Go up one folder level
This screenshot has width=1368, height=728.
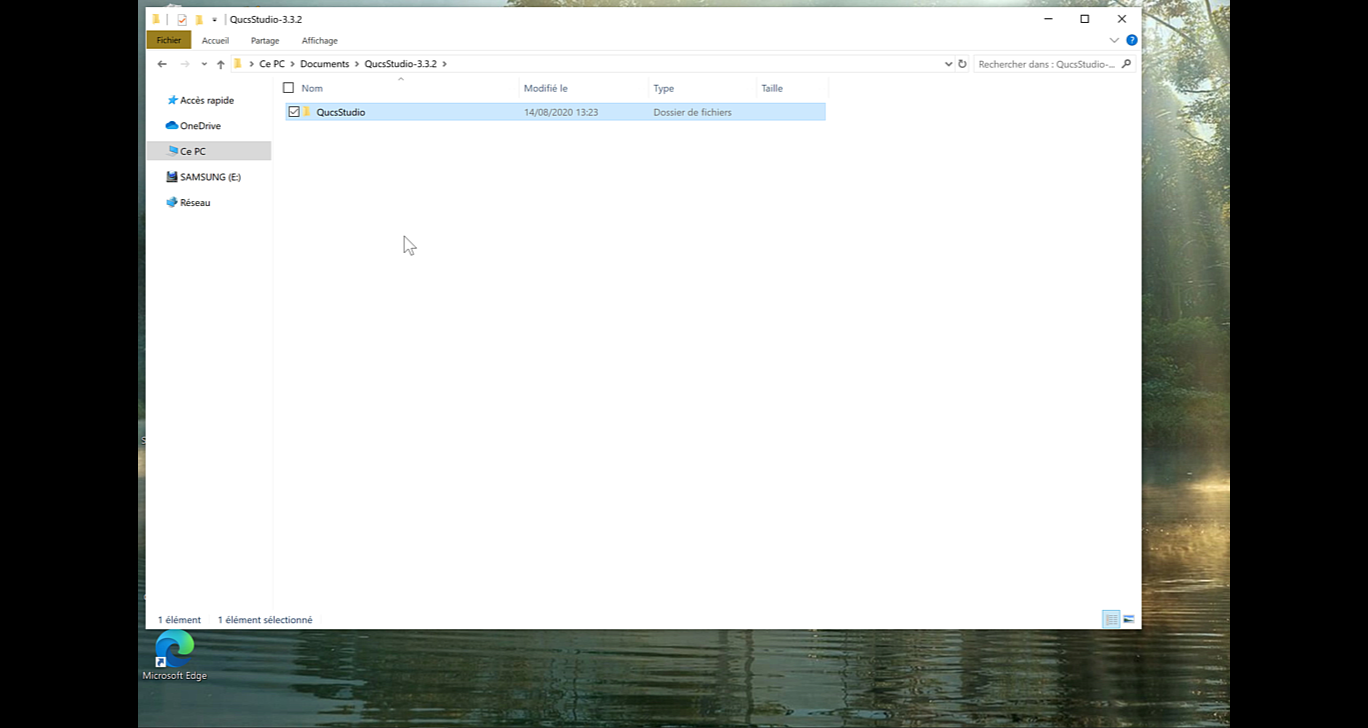(x=221, y=64)
